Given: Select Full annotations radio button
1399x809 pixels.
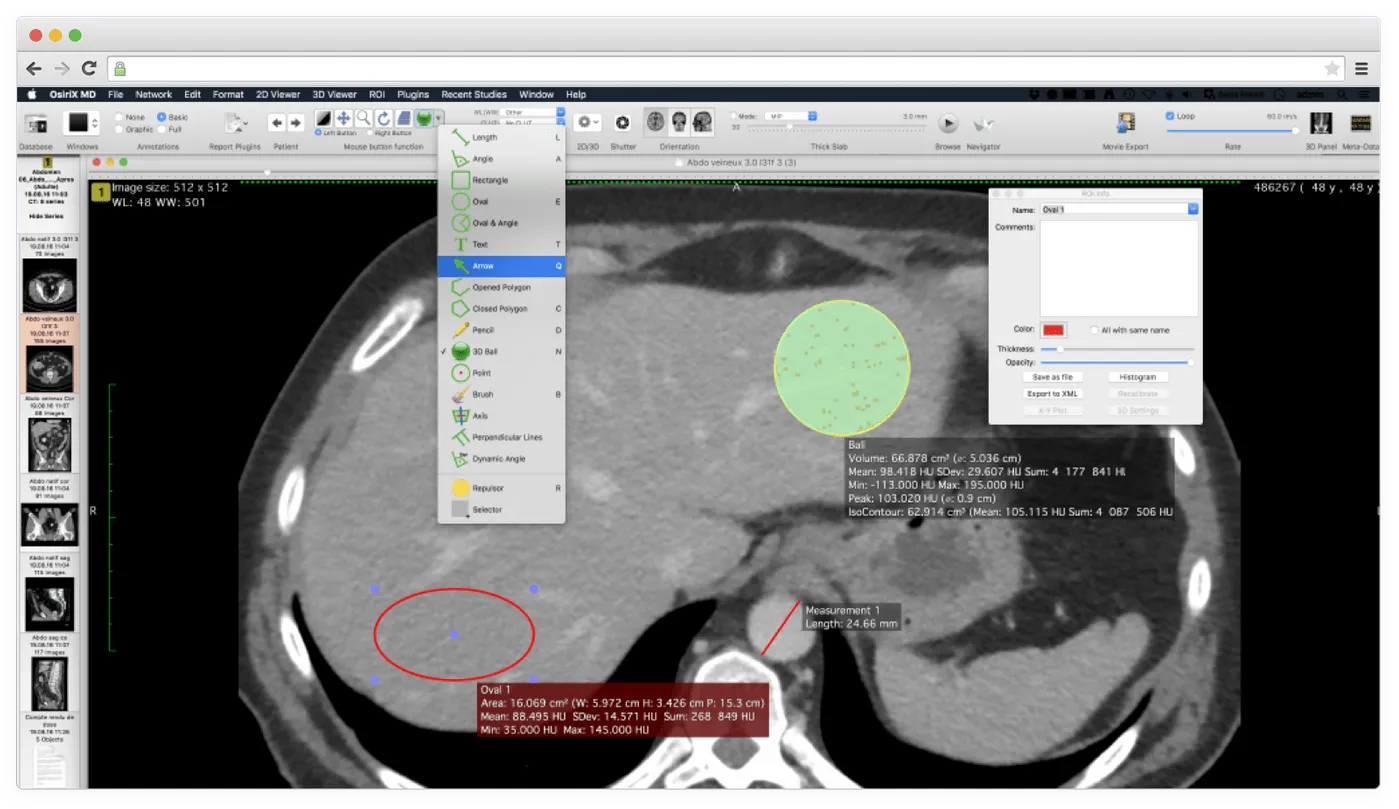Looking at the screenshot, I should point(162,129).
